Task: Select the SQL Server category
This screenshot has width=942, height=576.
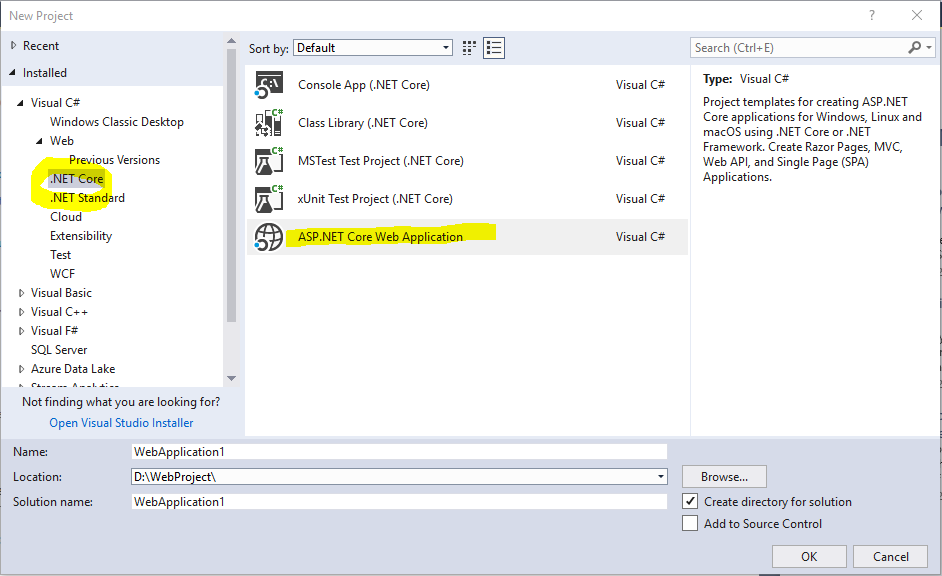Action: pyautogui.click(x=59, y=350)
